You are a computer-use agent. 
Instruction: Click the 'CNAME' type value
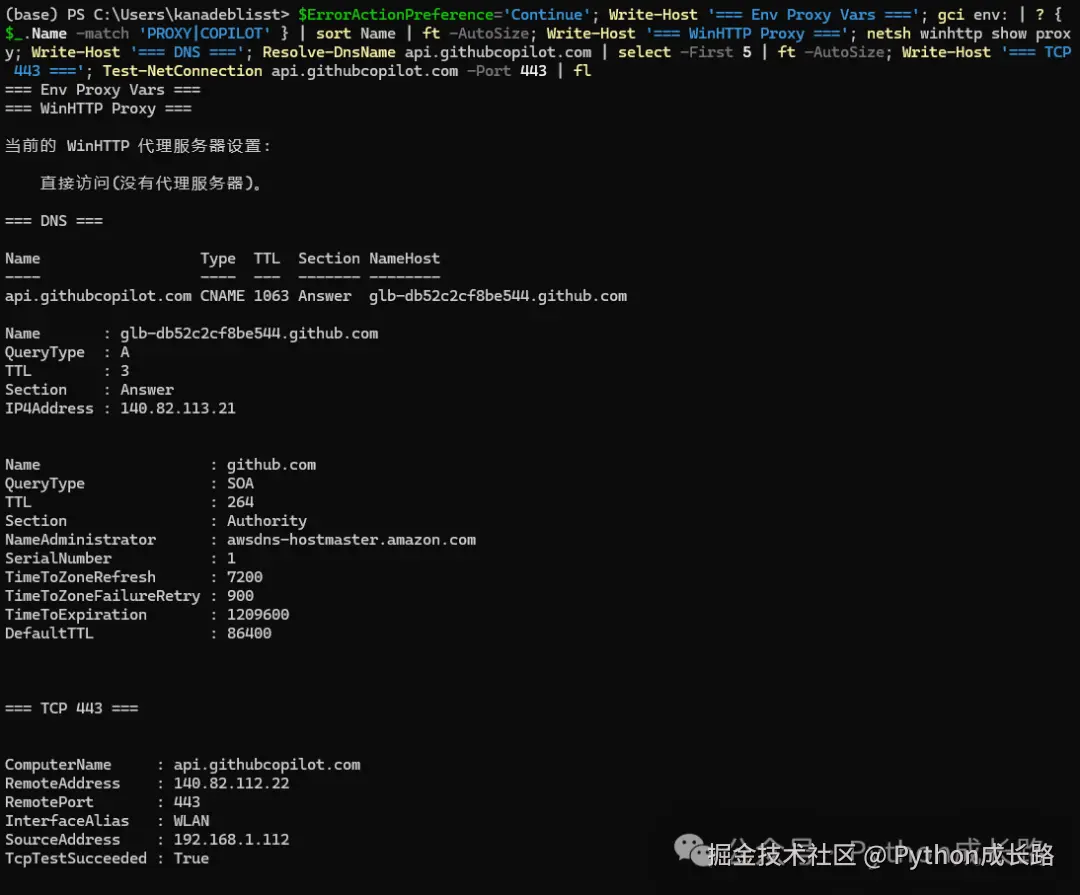222,296
